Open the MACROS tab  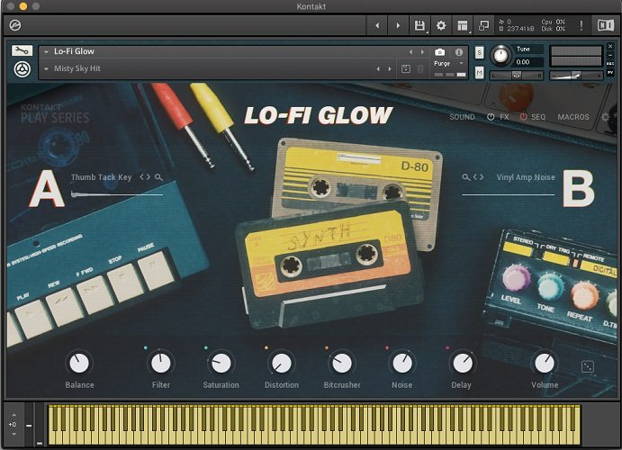tap(573, 117)
